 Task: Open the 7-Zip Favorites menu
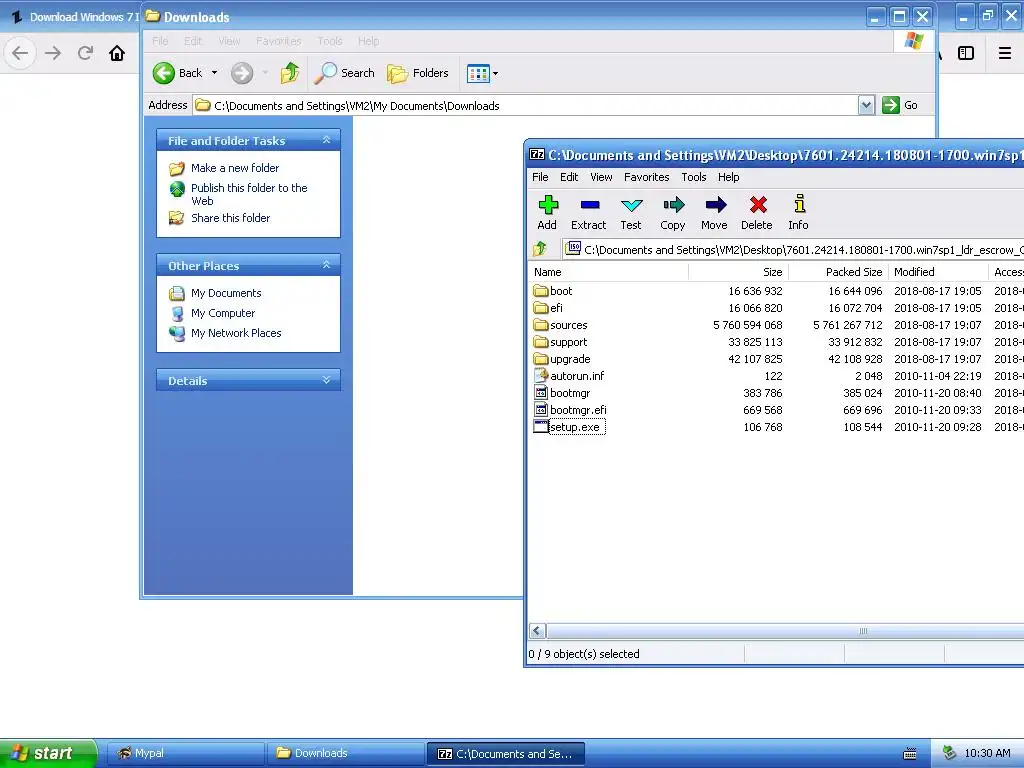(x=647, y=177)
